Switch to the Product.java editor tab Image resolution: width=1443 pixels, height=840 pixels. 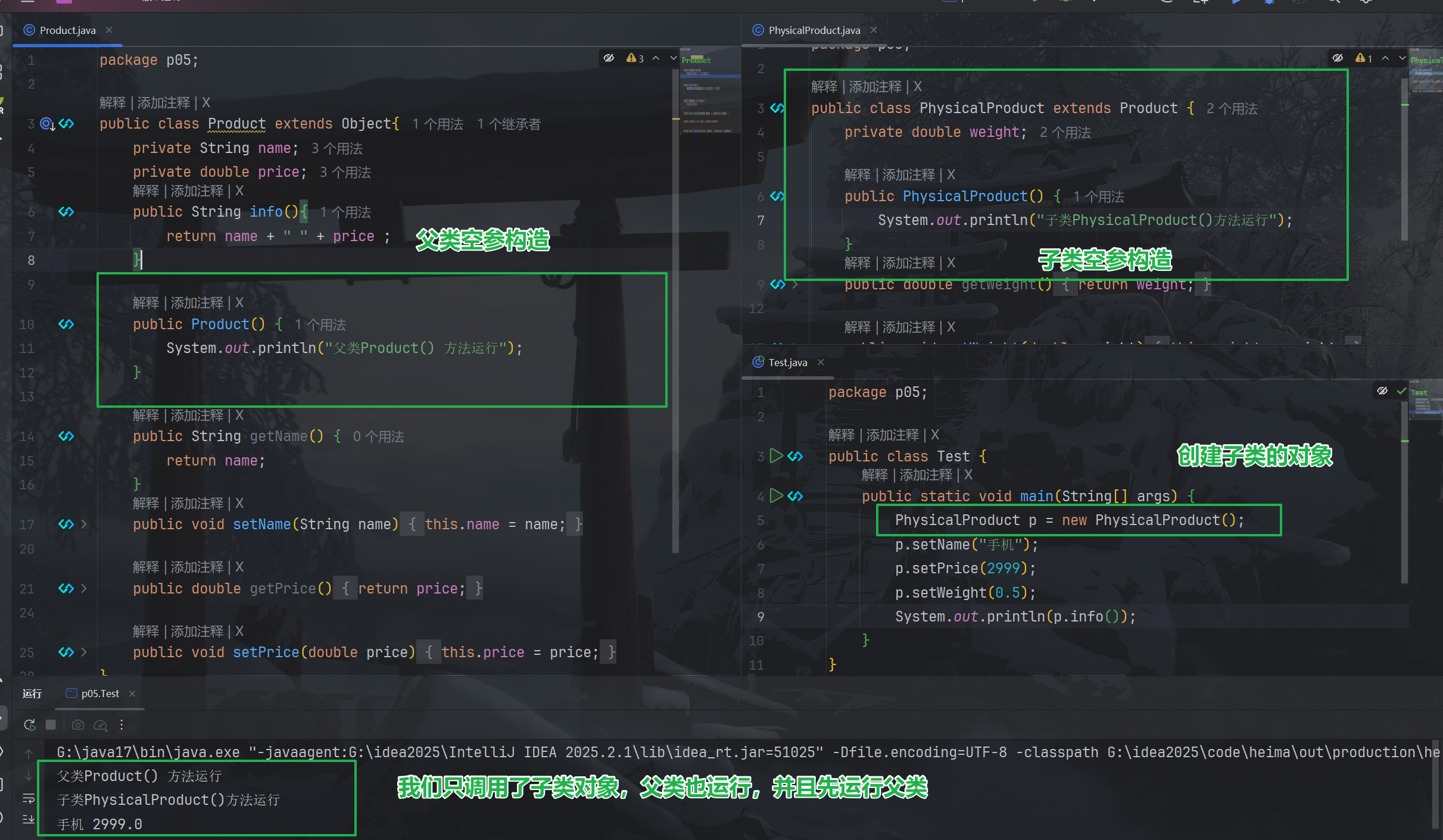point(67,30)
